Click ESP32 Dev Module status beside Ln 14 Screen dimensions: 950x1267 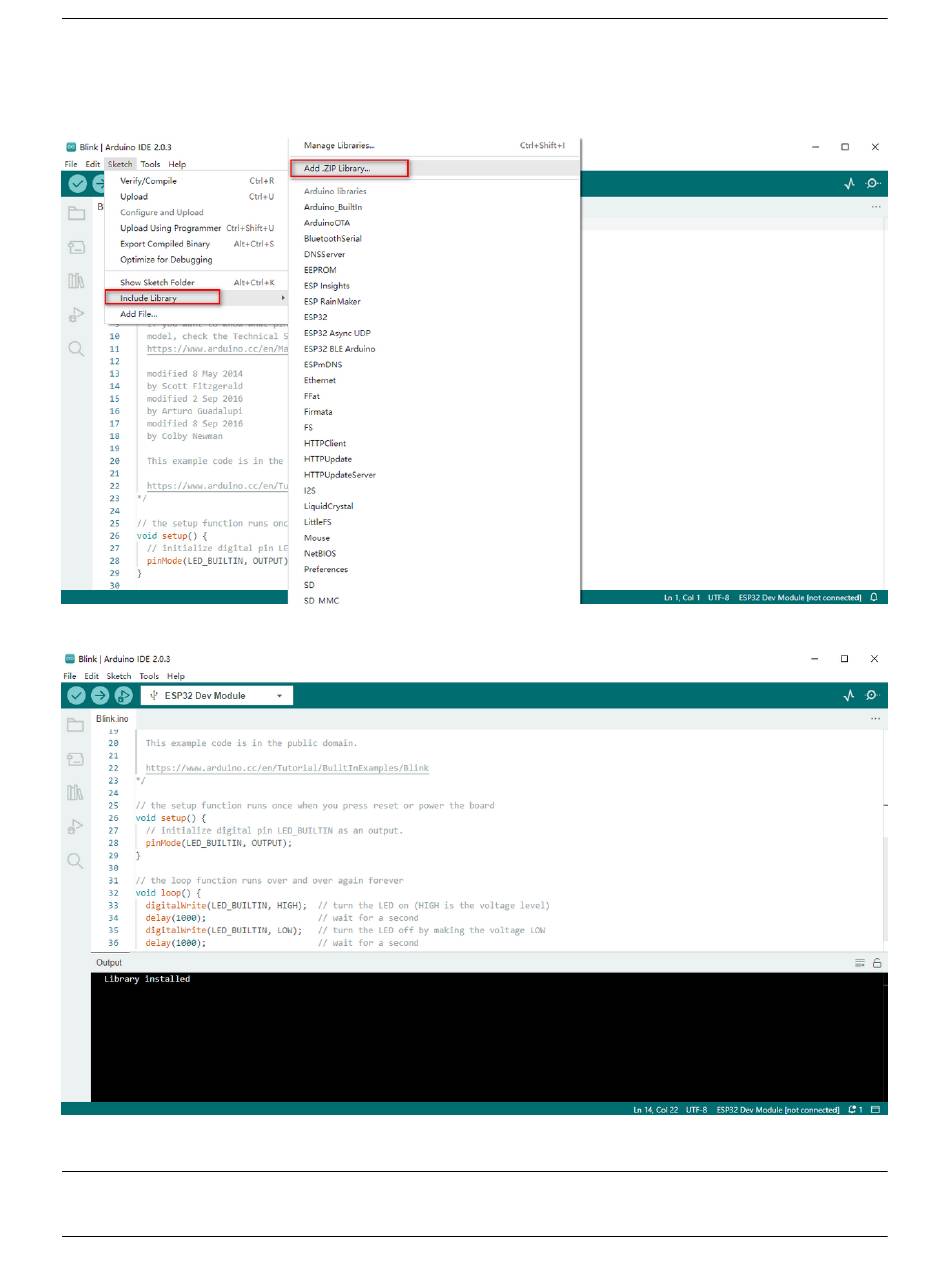[778, 1109]
